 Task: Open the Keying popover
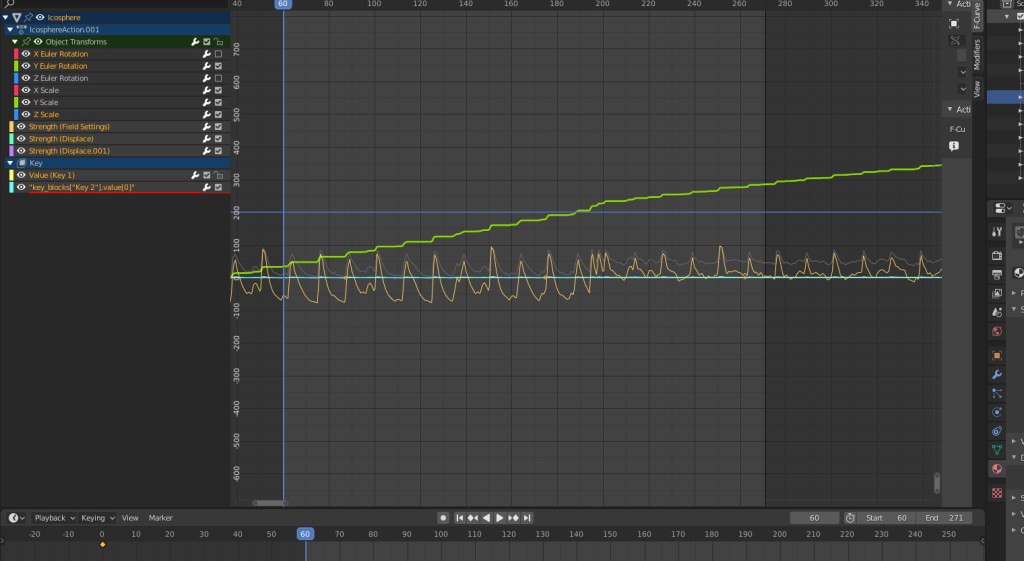97,518
